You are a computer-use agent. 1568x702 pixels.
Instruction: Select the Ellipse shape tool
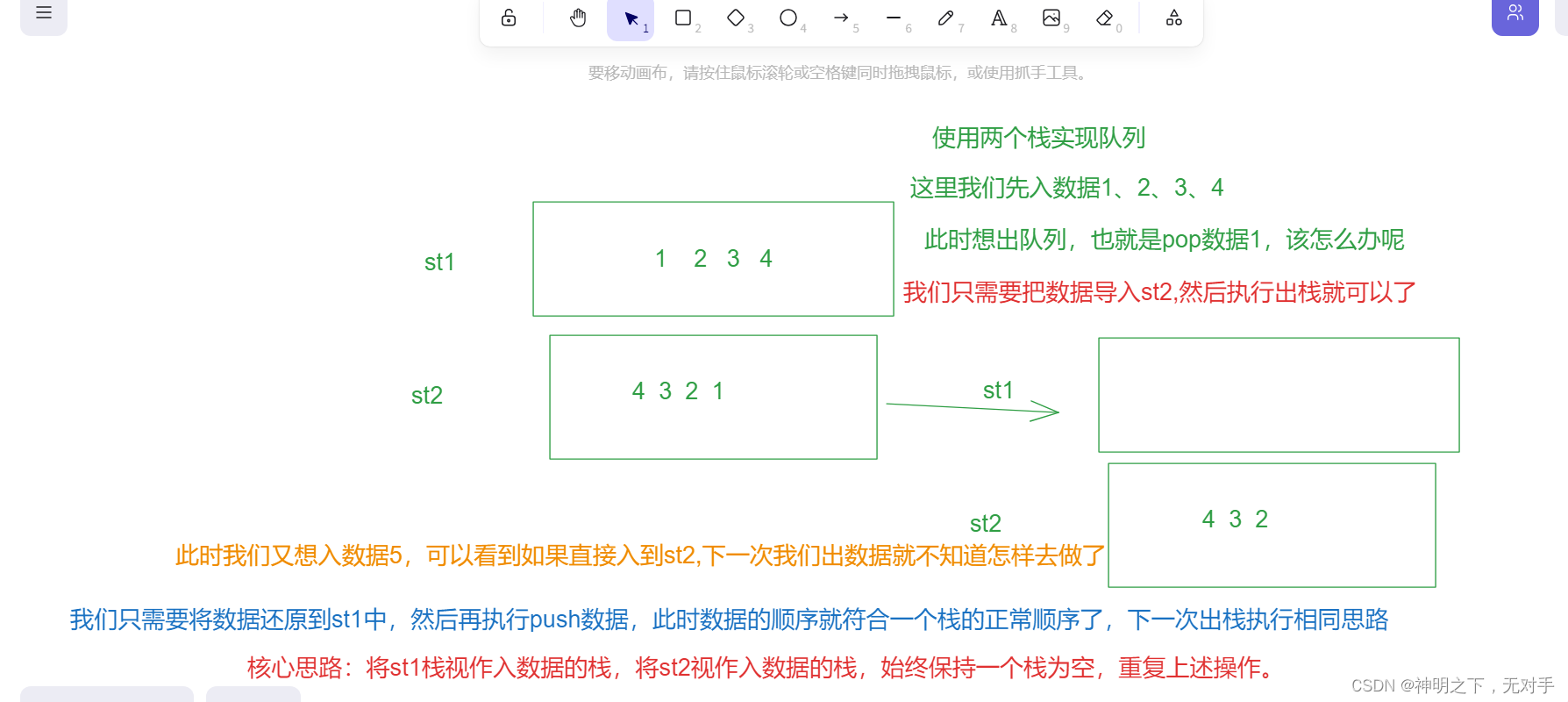[x=788, y=18]
